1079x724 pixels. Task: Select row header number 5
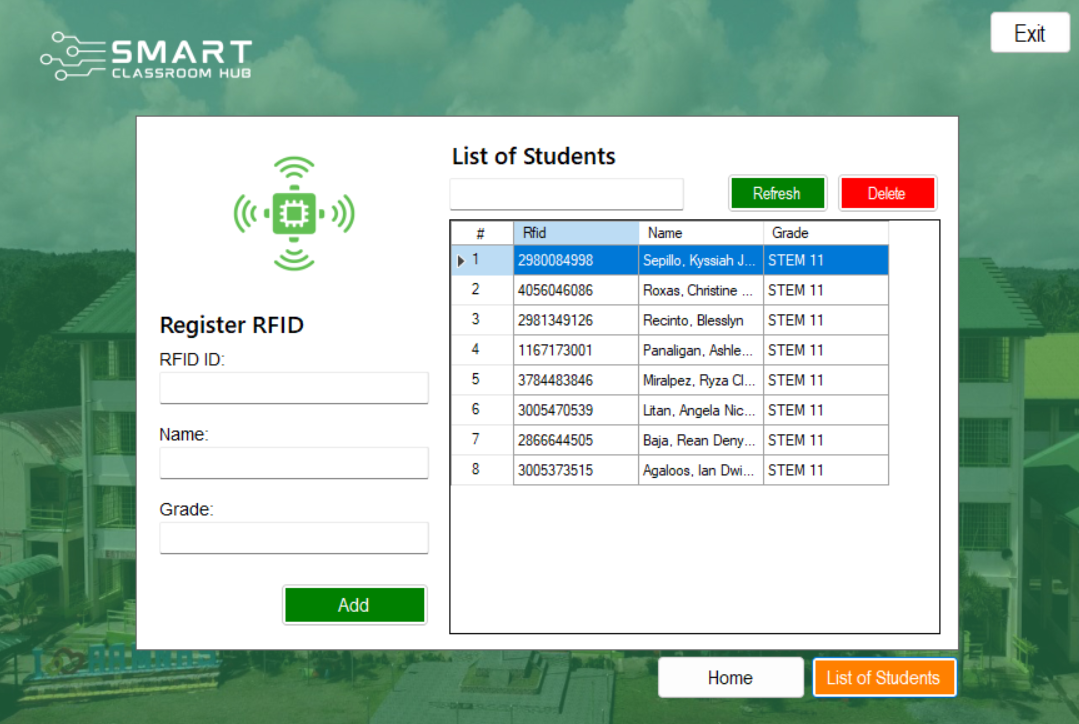coord(482,381)
